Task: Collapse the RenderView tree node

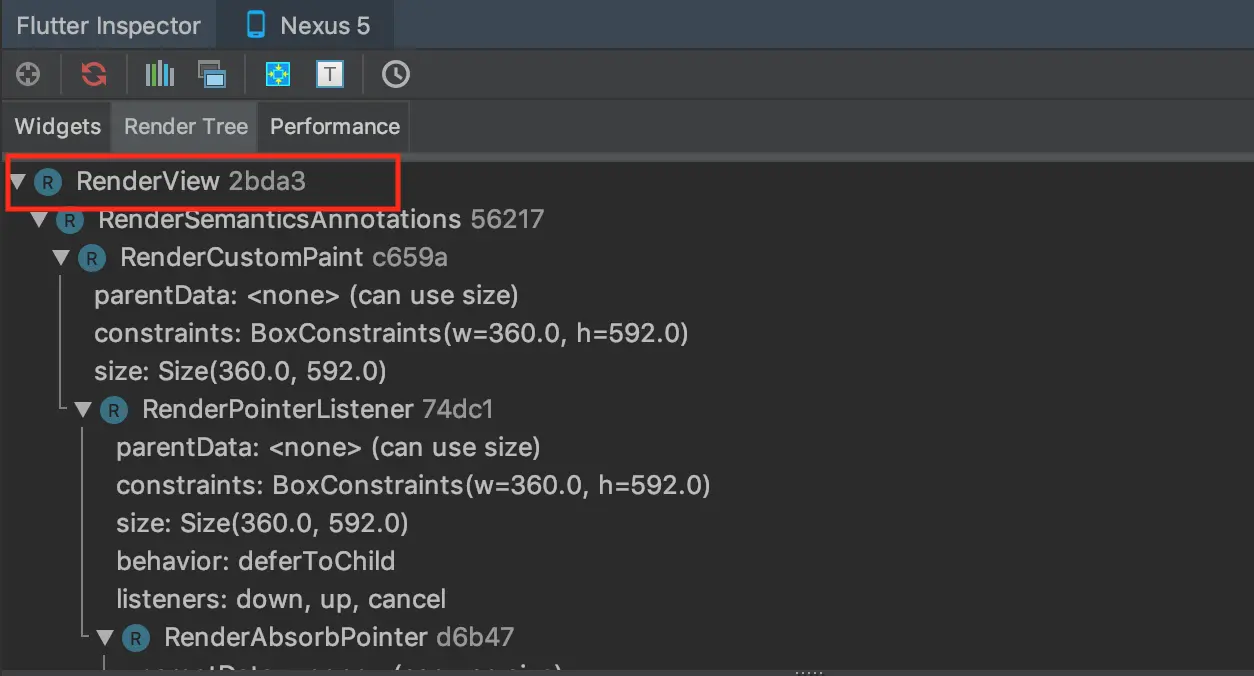Action: tap(17, 181)
